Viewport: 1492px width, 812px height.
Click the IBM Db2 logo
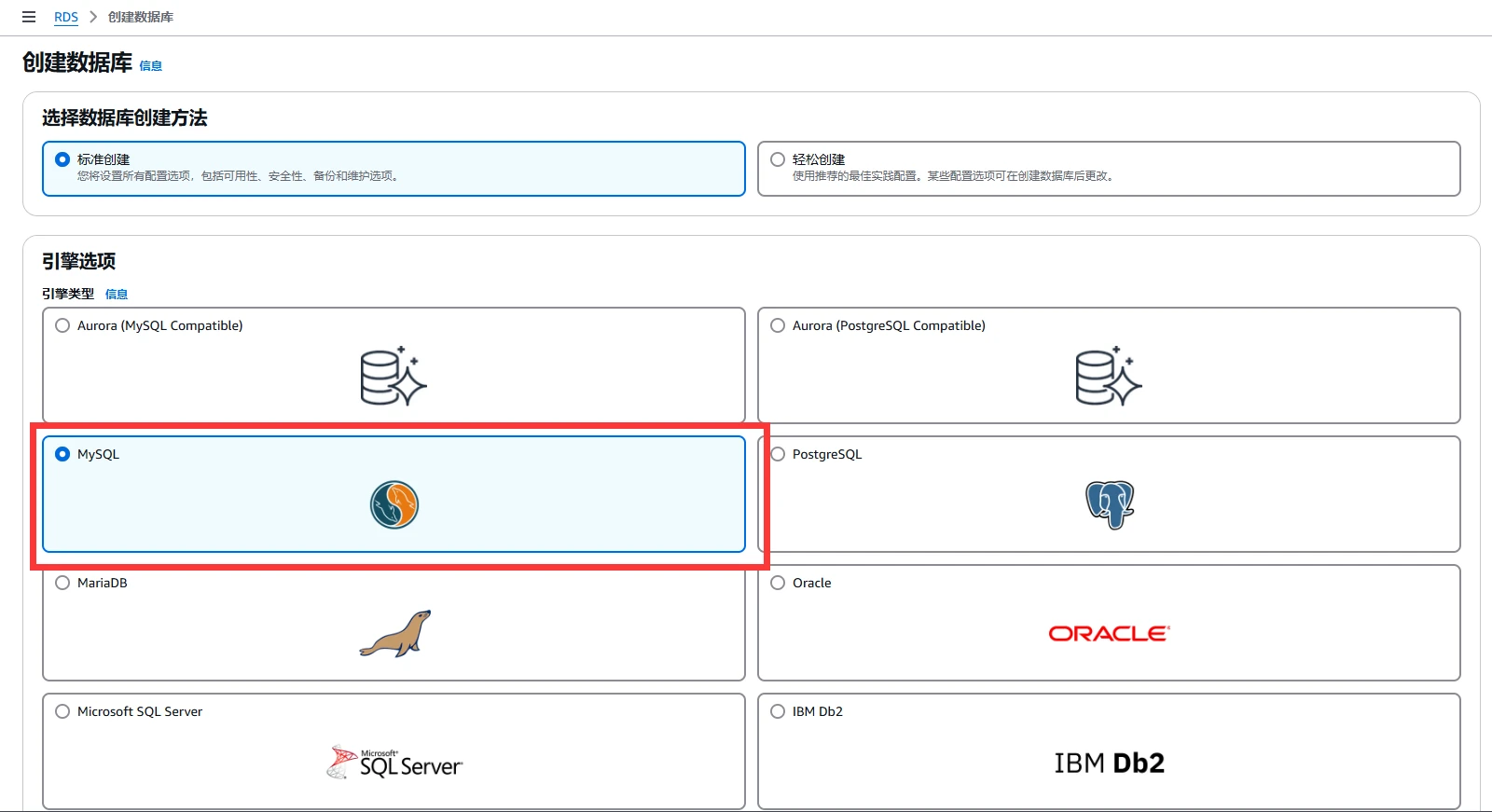click(x=1110, y=764)
